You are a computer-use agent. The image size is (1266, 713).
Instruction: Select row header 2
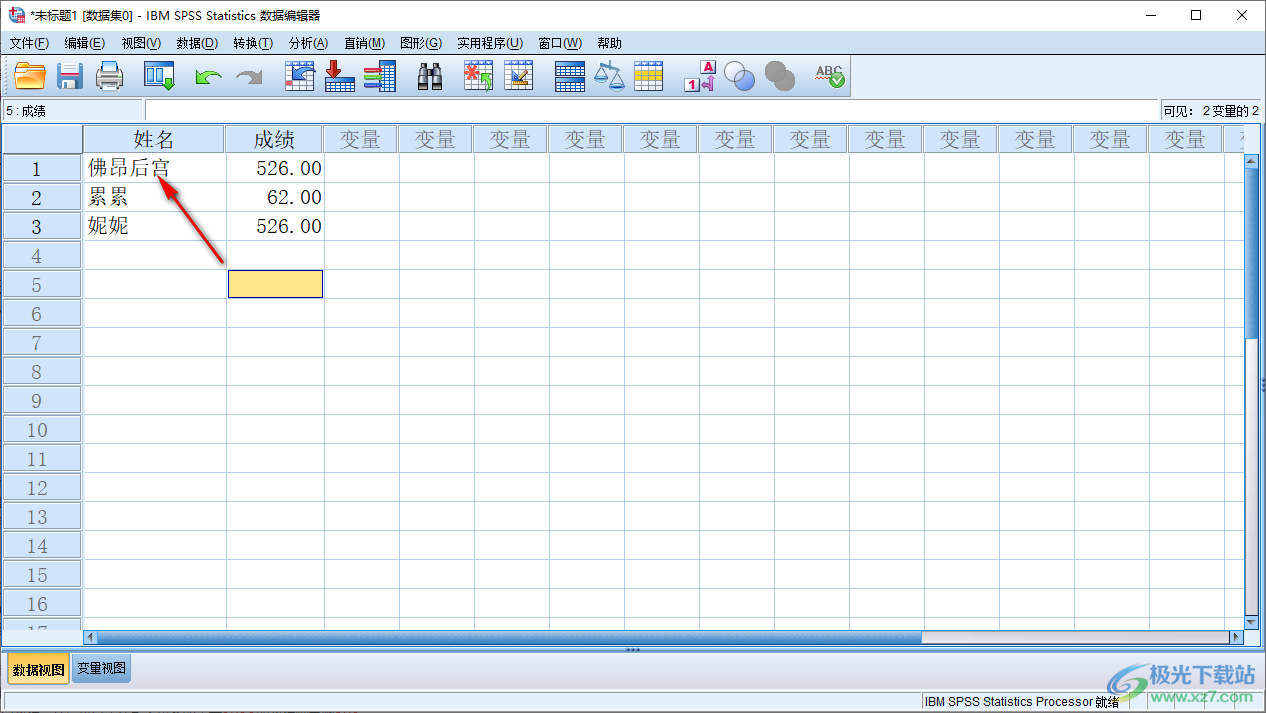click(42, 198)
